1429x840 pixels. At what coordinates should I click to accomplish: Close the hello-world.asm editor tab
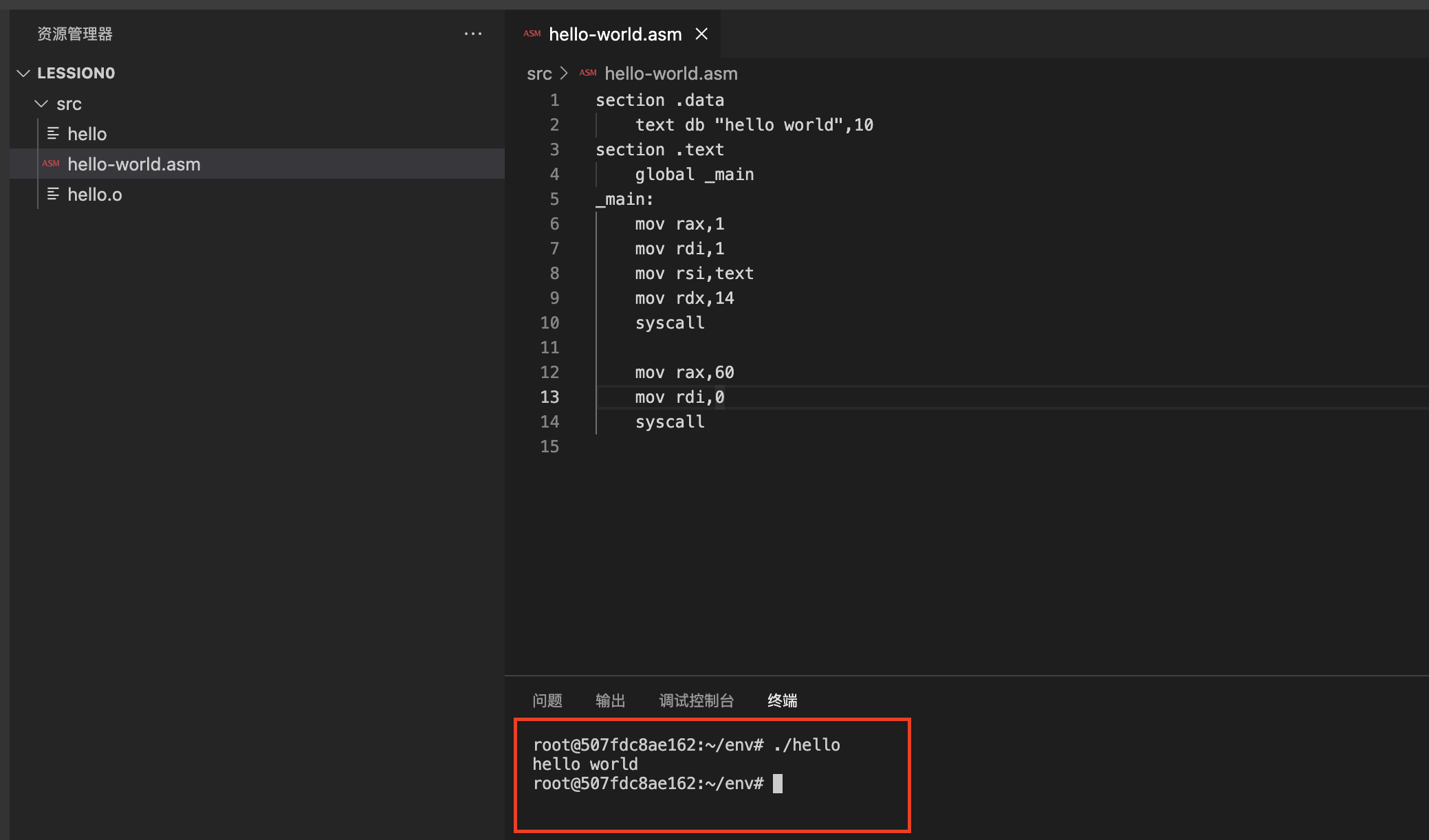tap(701, 34)
